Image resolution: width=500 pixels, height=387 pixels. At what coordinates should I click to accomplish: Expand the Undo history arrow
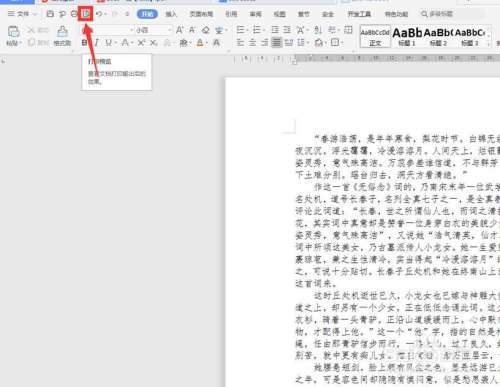106,14
